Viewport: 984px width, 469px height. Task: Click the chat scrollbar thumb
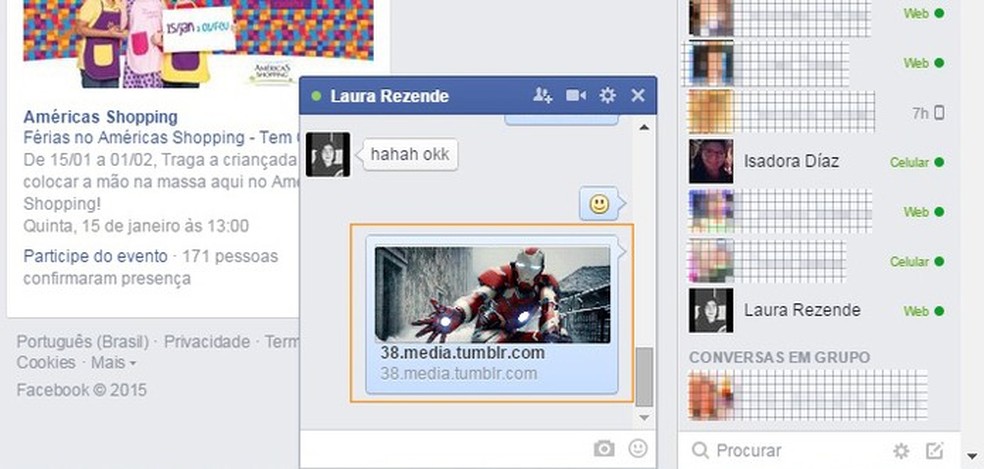(x=644, y=378)
